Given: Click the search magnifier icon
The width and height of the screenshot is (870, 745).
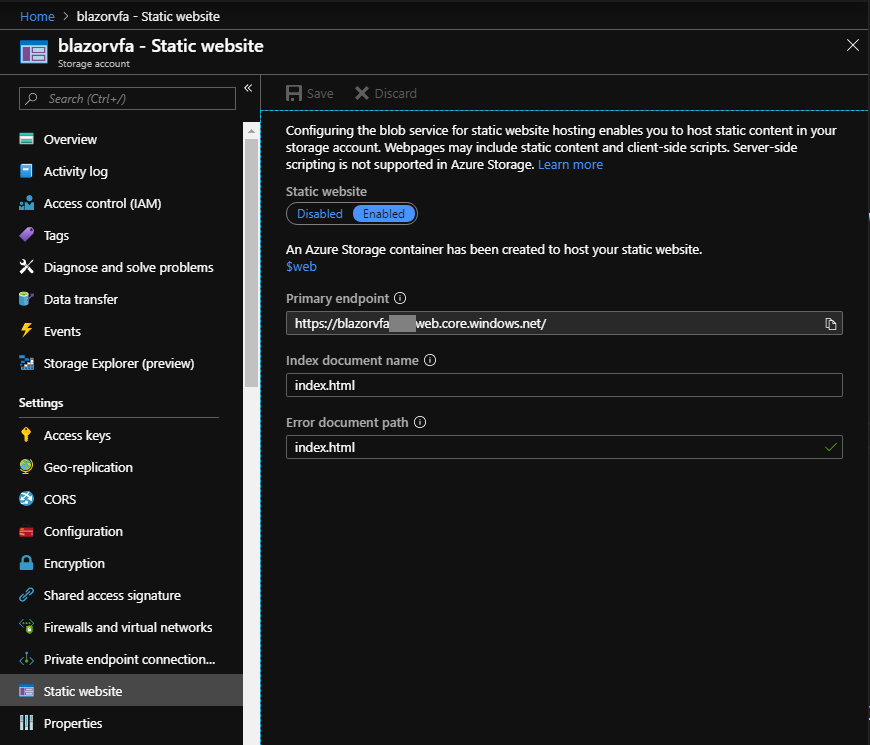Looking at the screenshot, I should (x=32, y=98).
